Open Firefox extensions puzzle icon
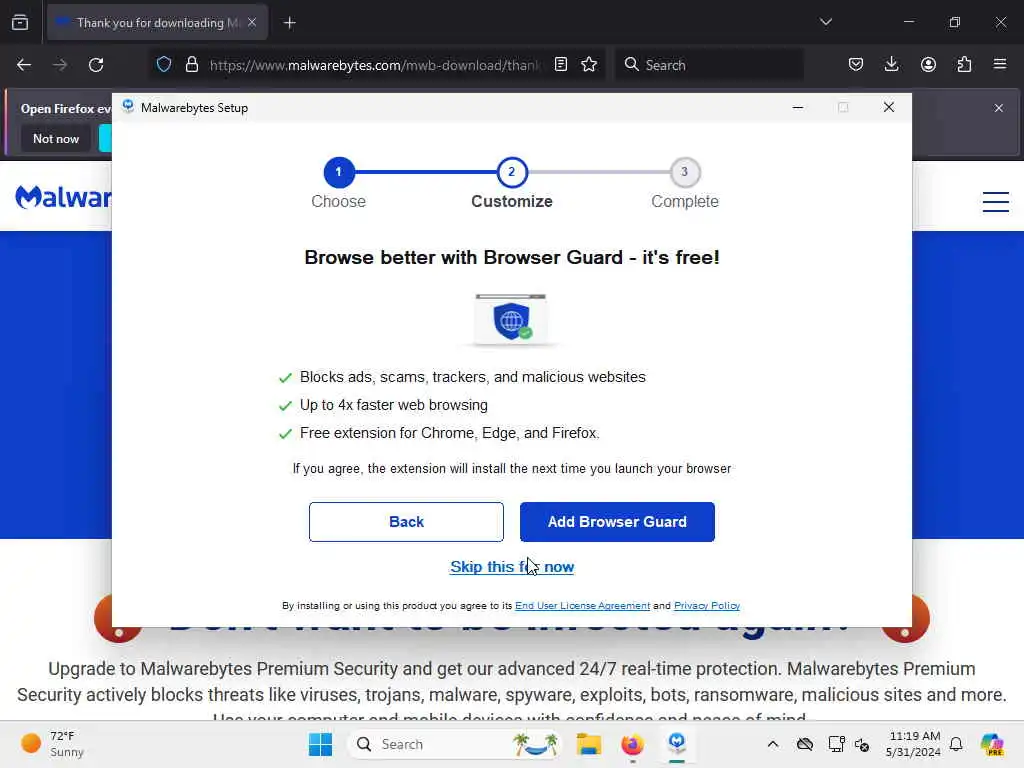 pyautogui.click(x=964, y=65)
